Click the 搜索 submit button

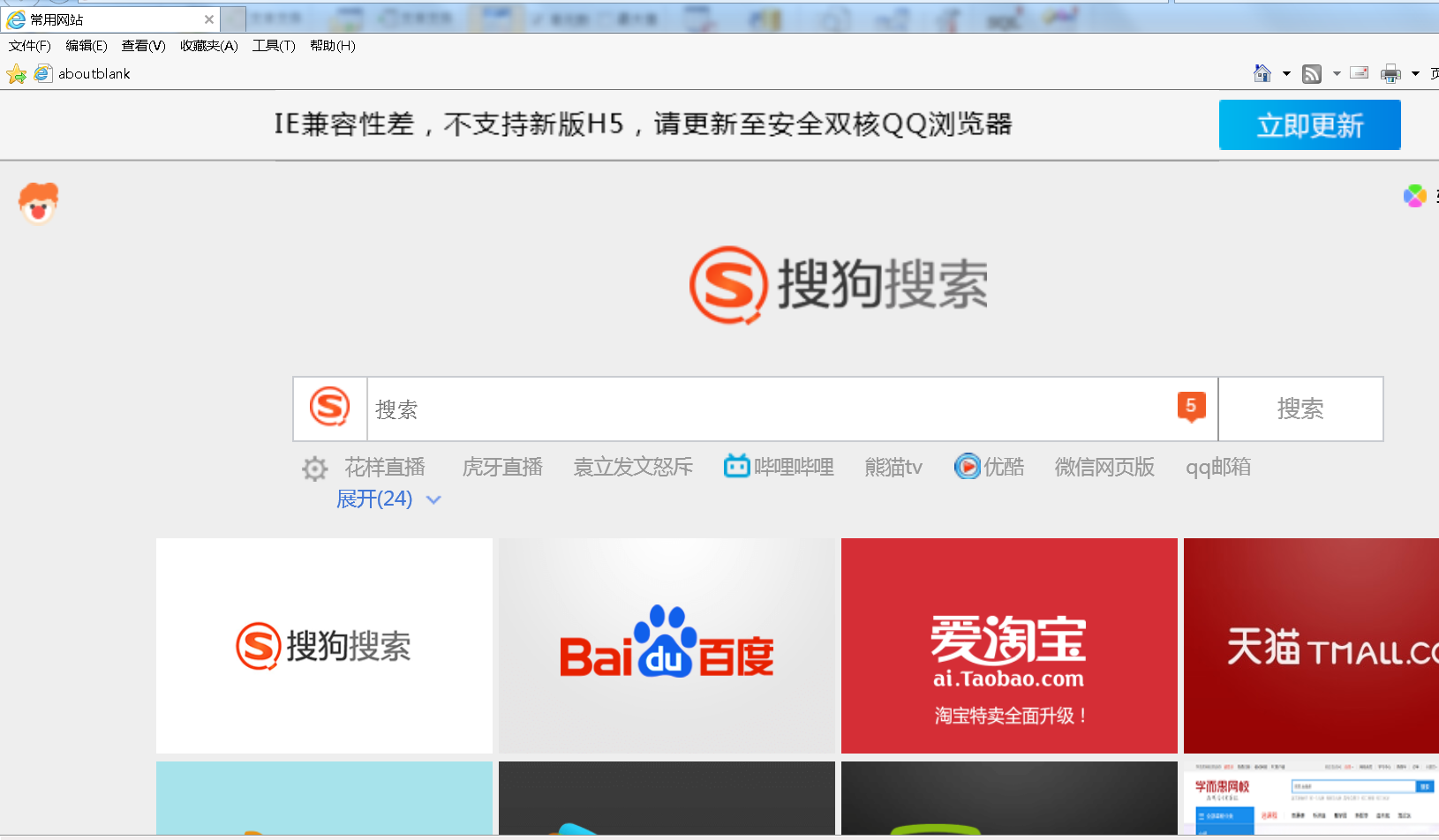(x=1300, y=409)
